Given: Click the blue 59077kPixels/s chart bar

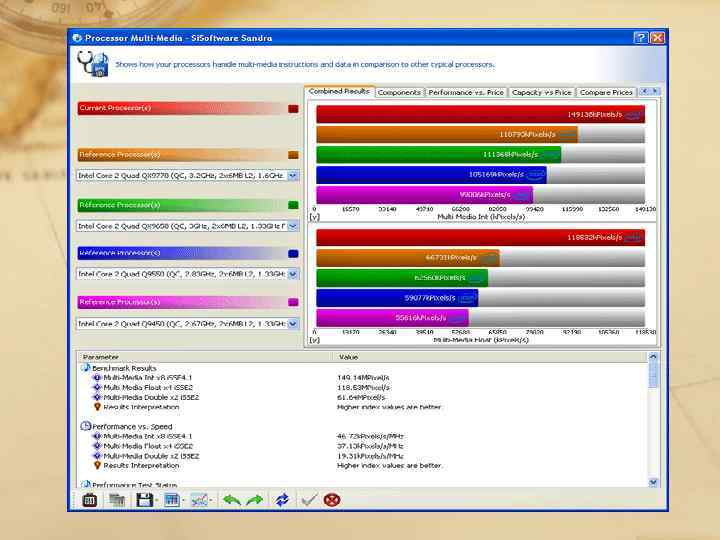Looking at the screenshot, I should pos(397,298).
